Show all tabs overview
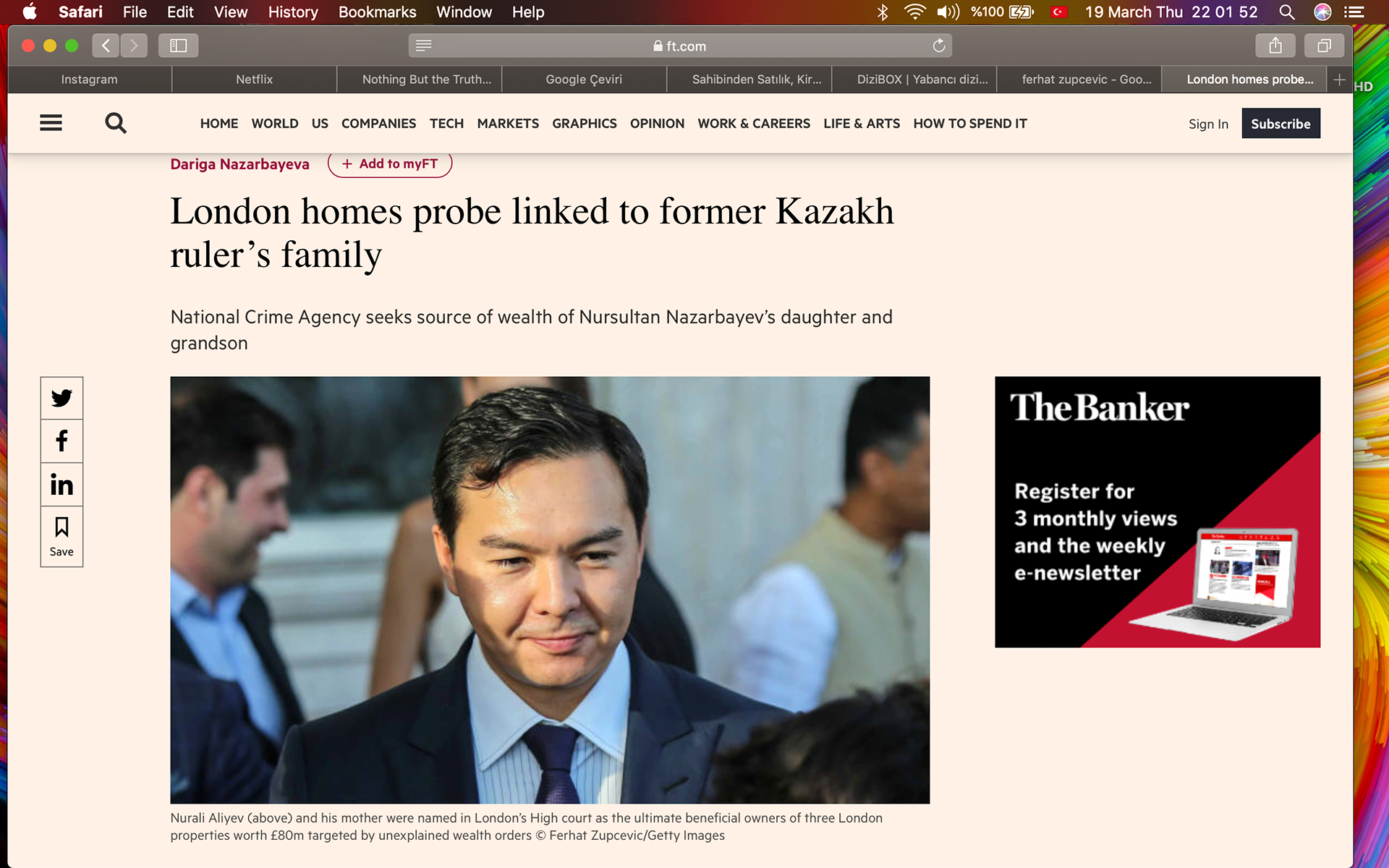 pos(1324,46)
